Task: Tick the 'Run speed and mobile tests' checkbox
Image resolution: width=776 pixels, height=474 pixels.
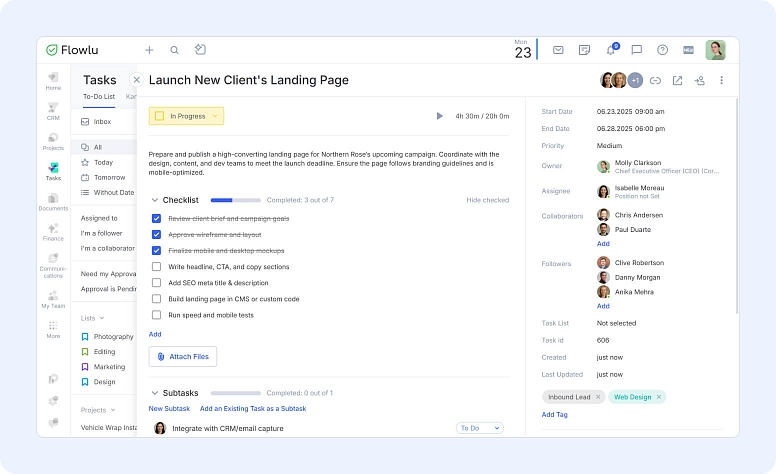Action: [x=156, y=314]
